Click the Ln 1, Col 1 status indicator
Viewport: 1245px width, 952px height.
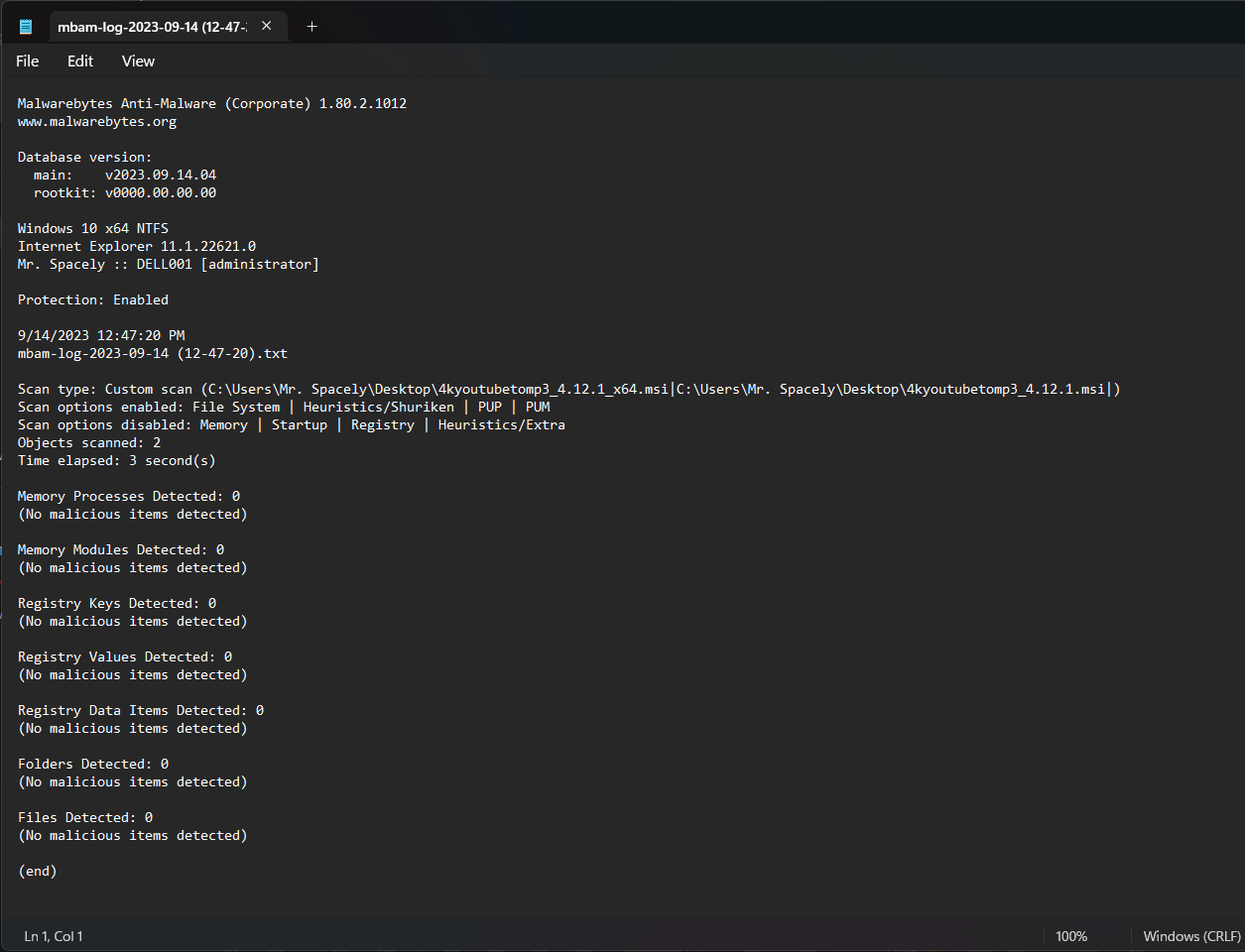tap(54, 936)
